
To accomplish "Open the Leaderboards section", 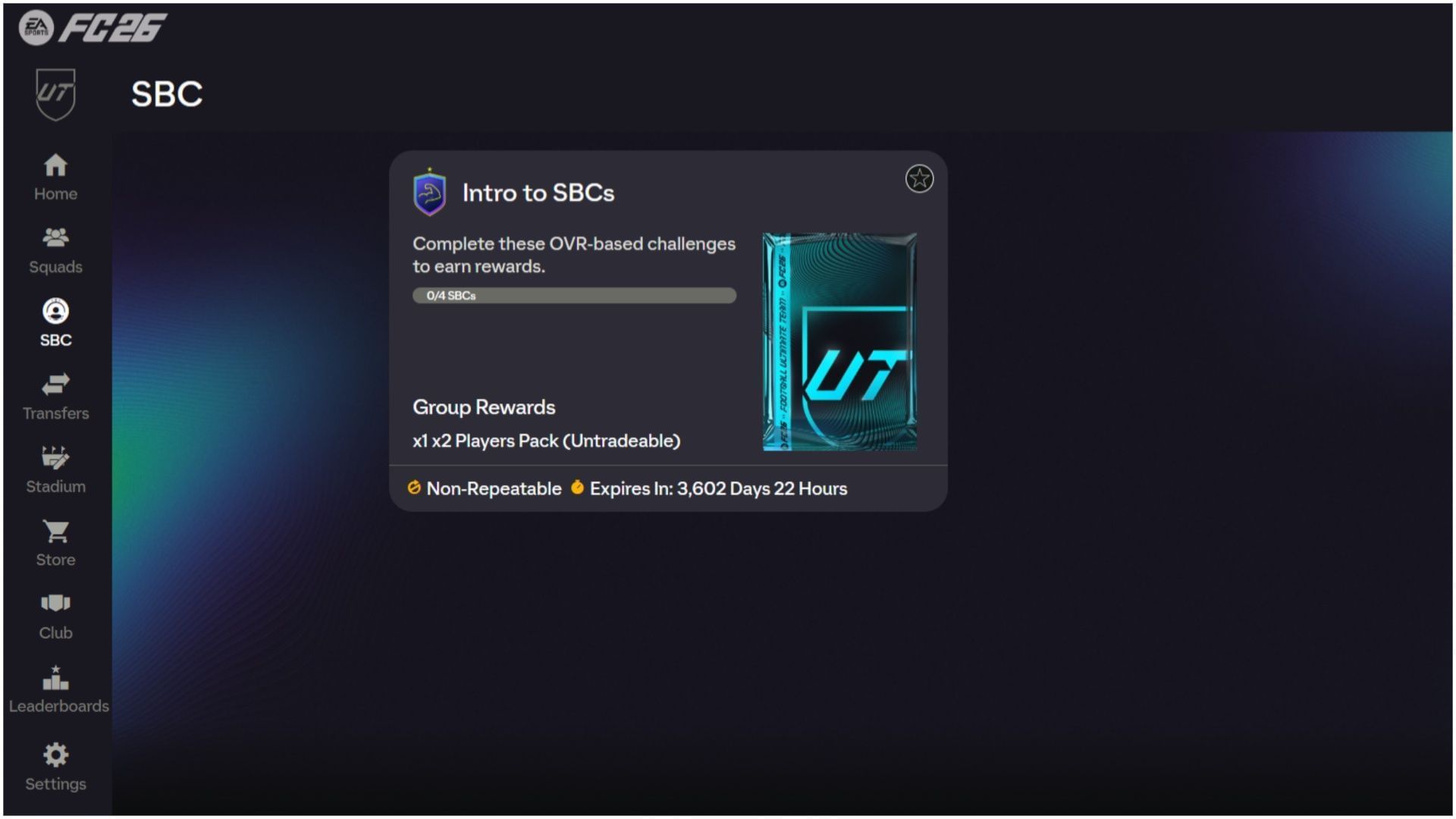I will [x=58, y=690].
